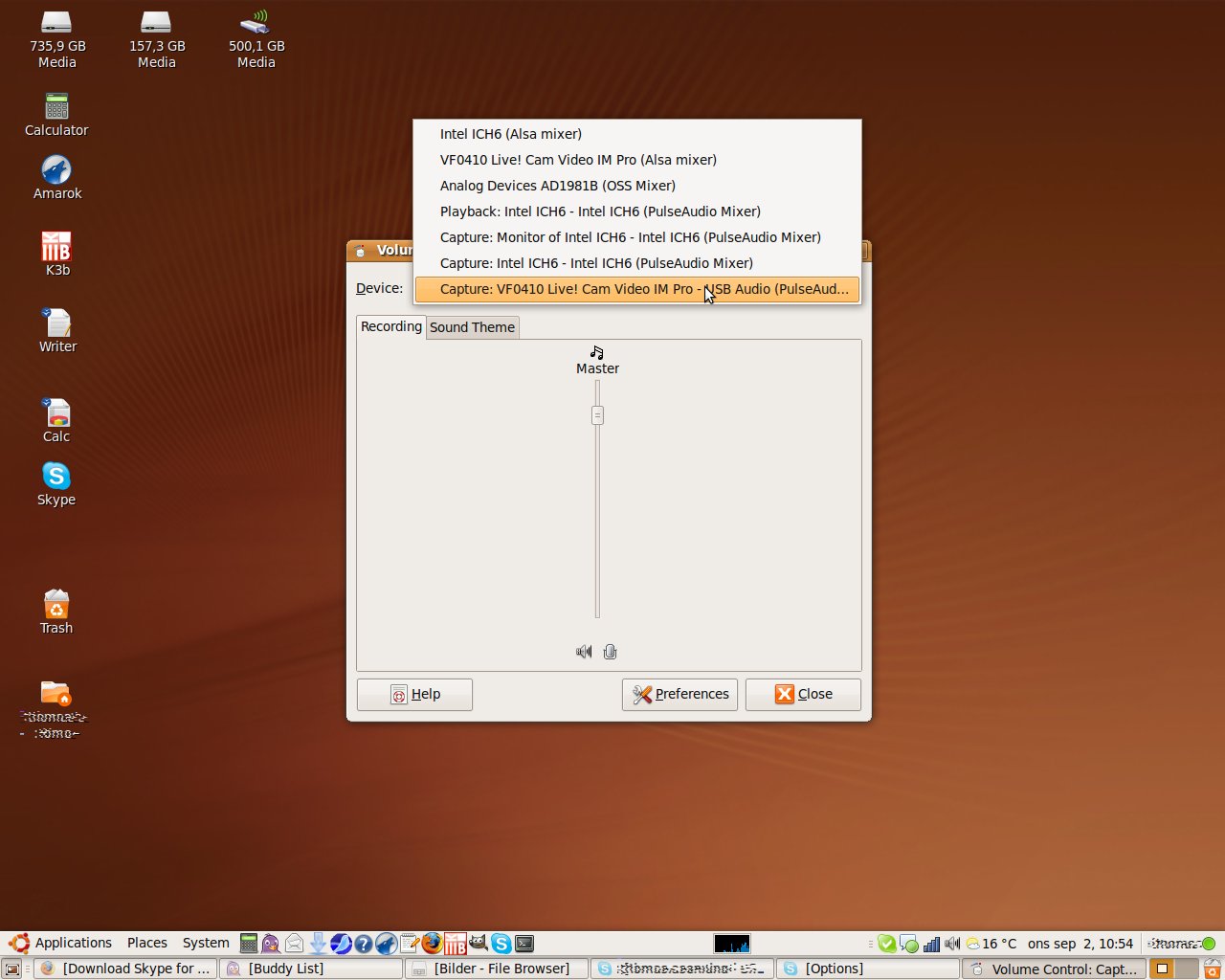Open the 735,9 GB Media drive

[x=57, y=39]
